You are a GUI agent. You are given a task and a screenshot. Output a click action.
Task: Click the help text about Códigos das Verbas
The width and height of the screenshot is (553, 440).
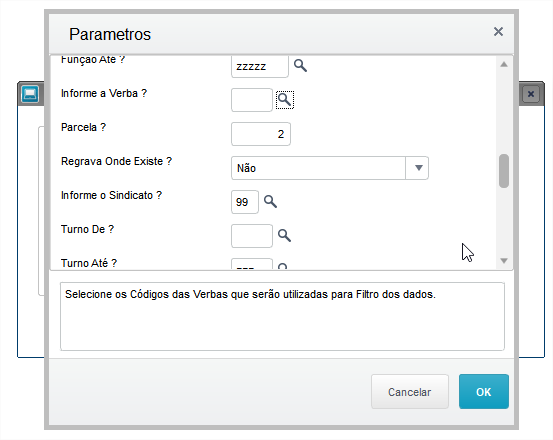[x=250, y=294]
